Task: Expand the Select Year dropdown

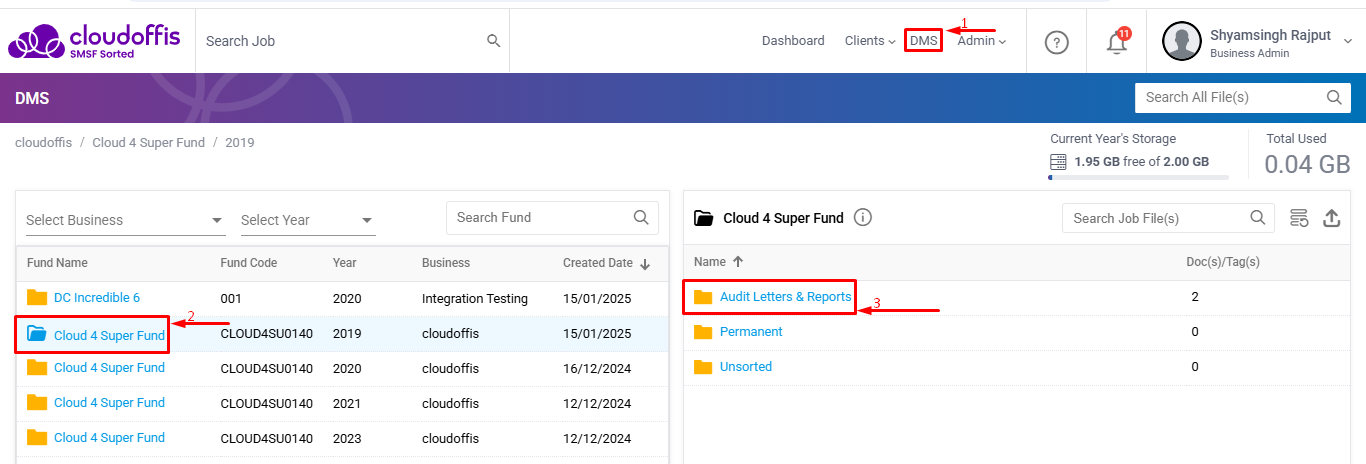Action: pyautogui.click(x=307, y=220)
